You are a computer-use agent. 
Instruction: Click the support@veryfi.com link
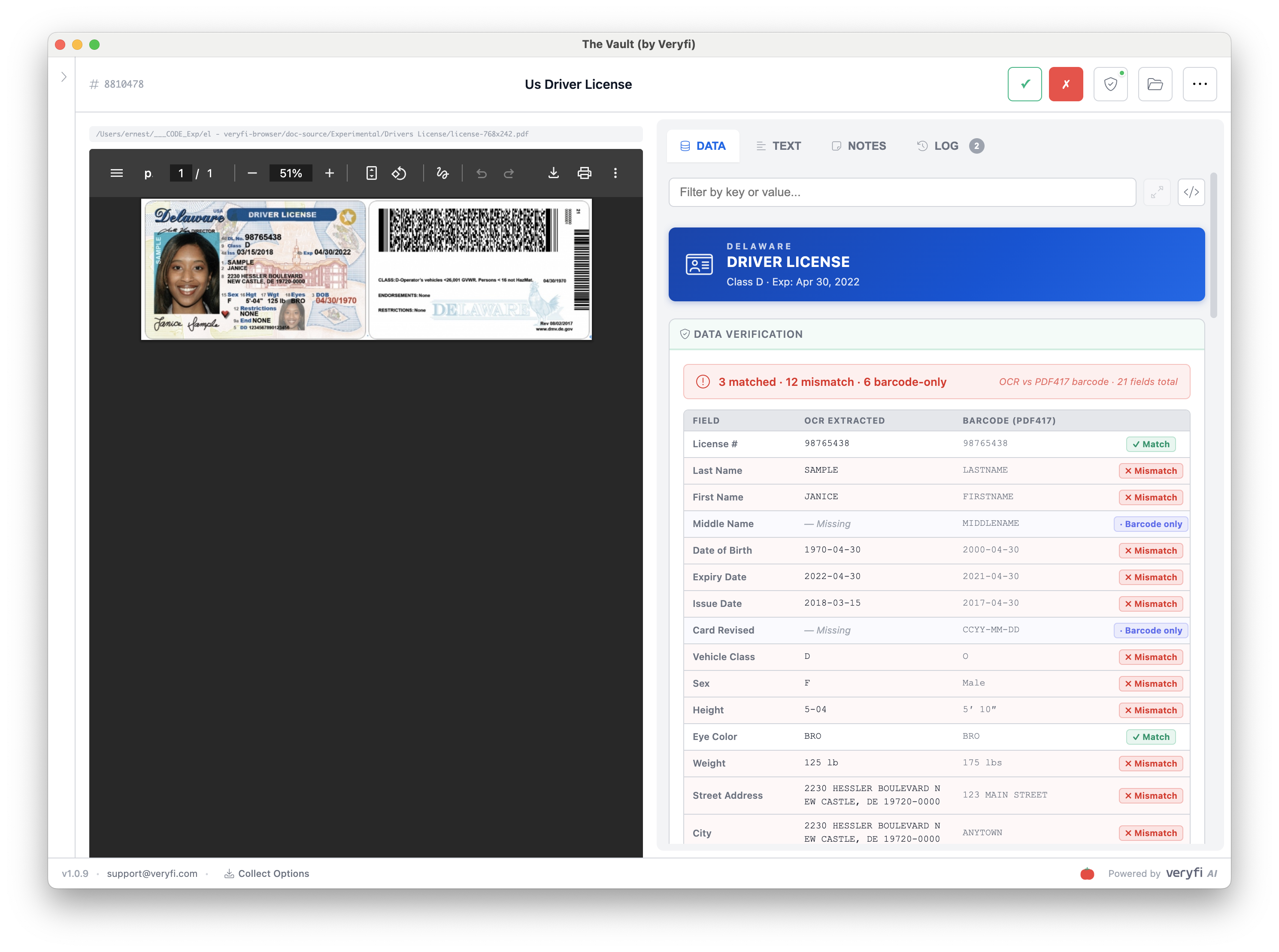152,873
